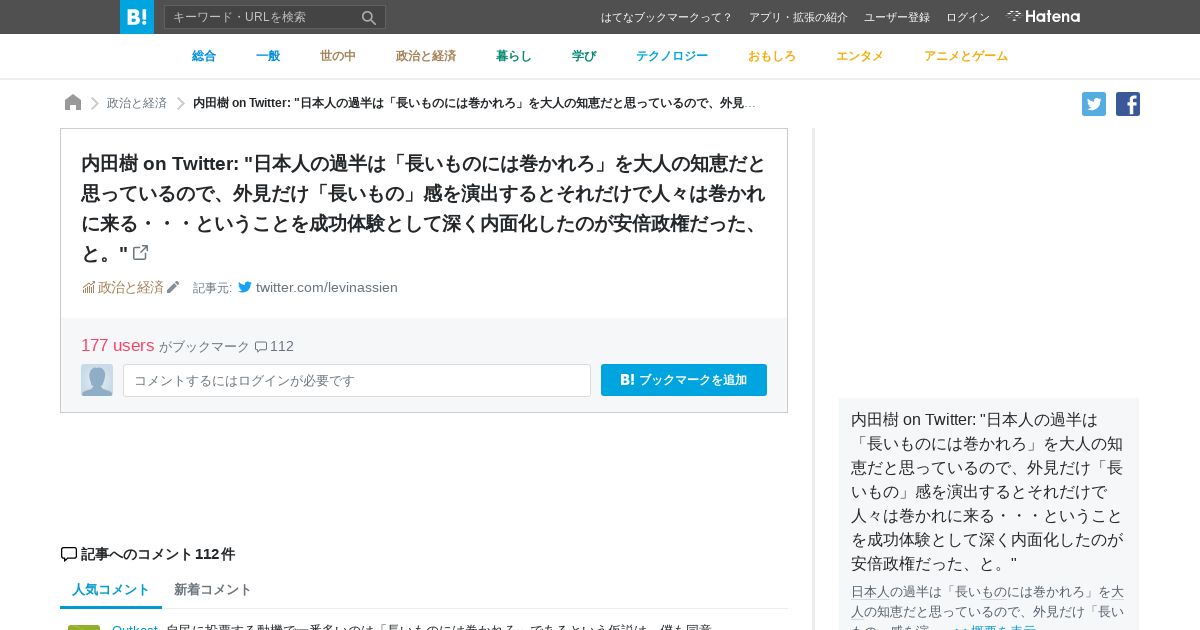Open はてなブックマークって？ link
The height and width of the screenshot is (630, 1200).
666,17
